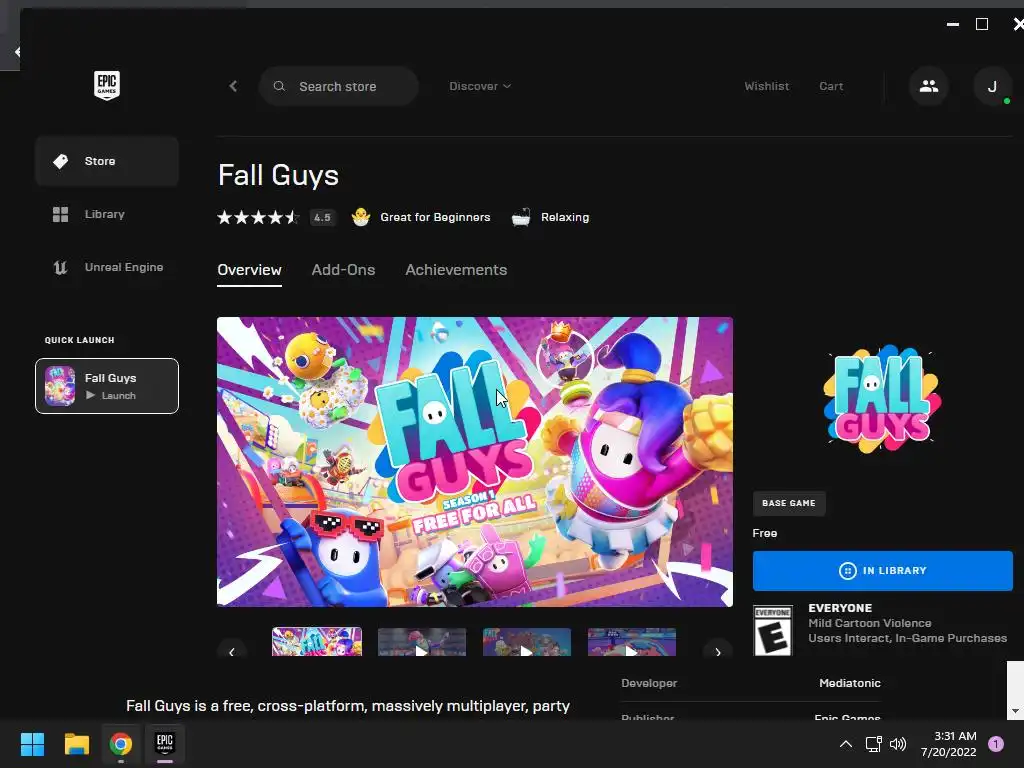Screen dimensions: 1024x768
Task: Select Store in the sidebar
Action: [x=107, y=161]
